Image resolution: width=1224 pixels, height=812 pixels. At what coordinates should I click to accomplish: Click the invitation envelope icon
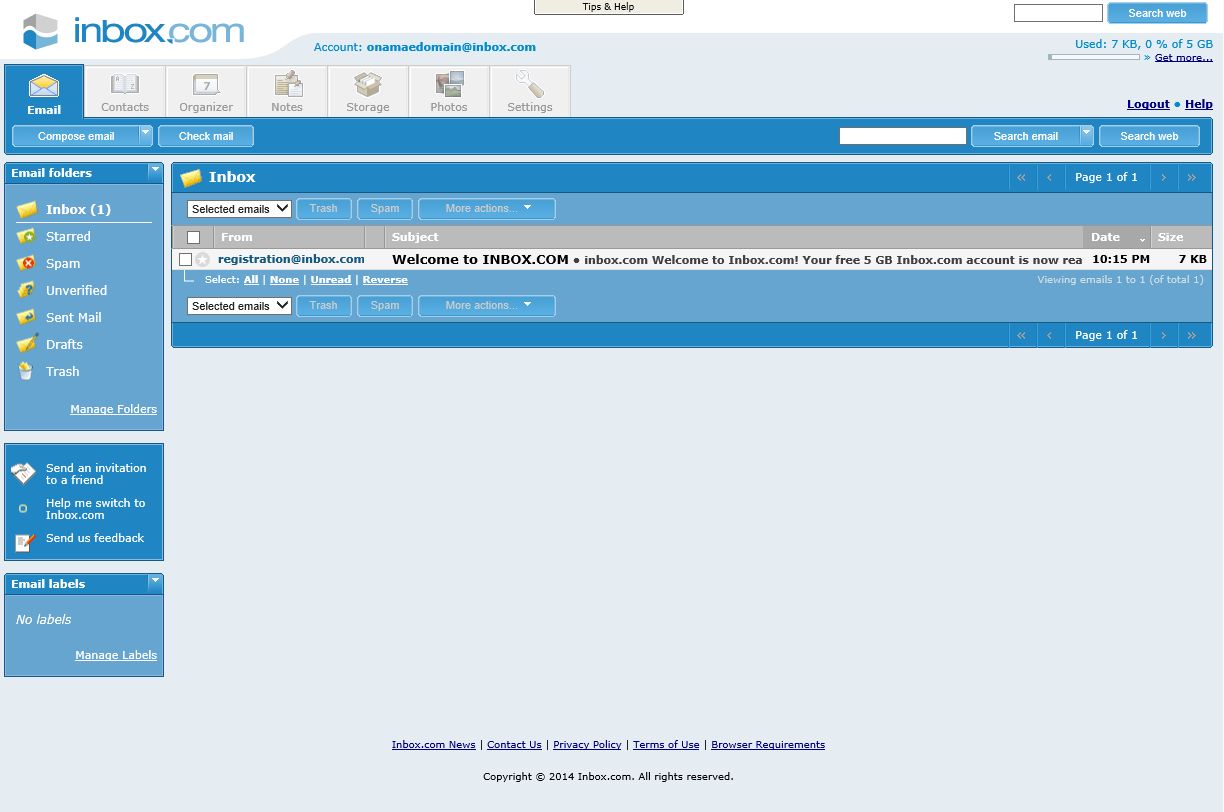[23, 474]
